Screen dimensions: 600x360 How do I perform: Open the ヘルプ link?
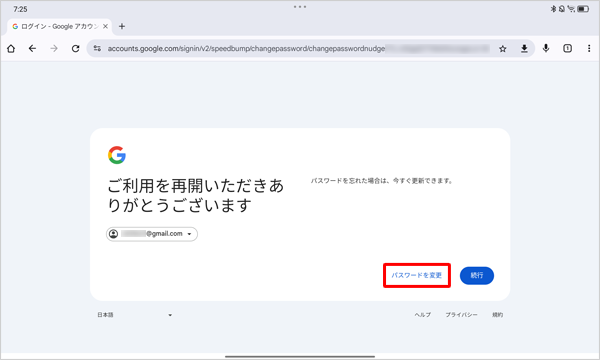click(423, 315)
